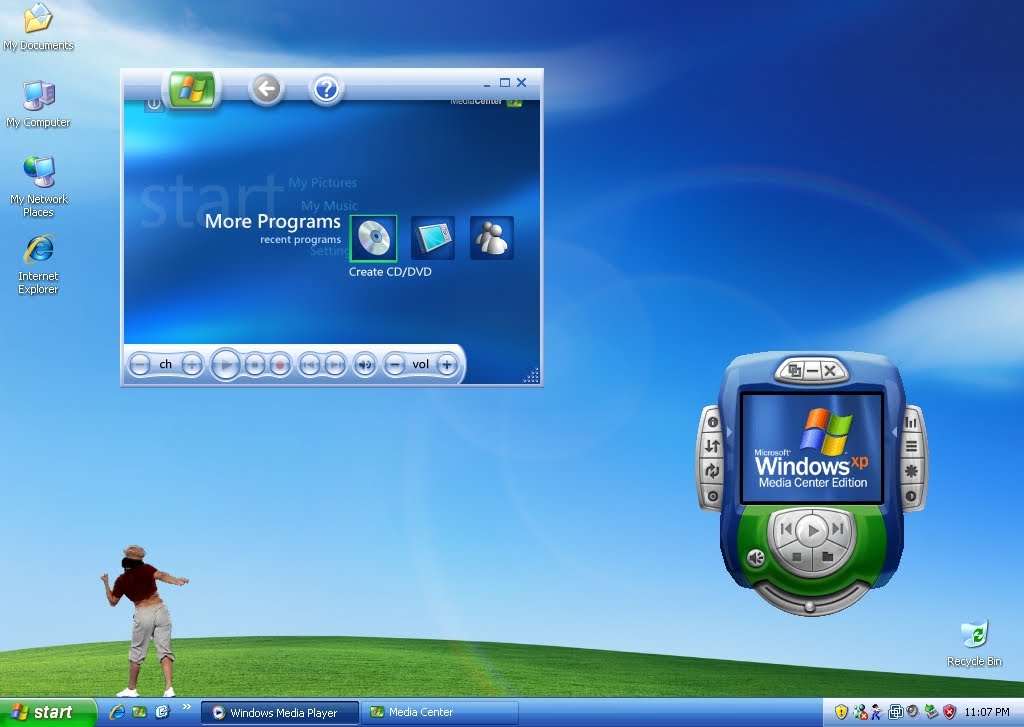Image resolution: width=1024 pixels, height=727 pixels.
Task: Open the volume speaker tray icon
Action: pos(913,712)
